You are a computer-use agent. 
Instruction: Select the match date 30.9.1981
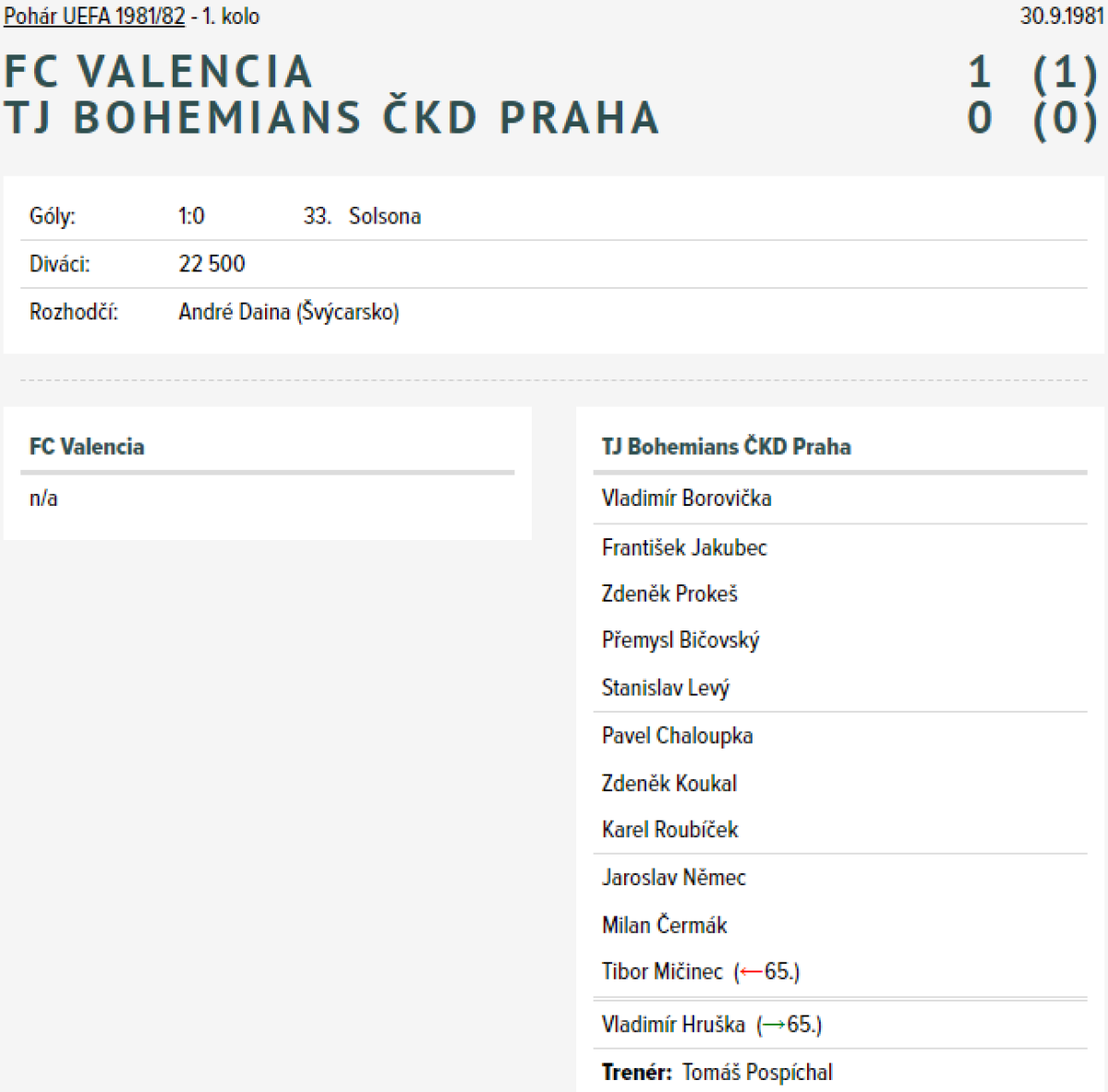point(1062,17)
